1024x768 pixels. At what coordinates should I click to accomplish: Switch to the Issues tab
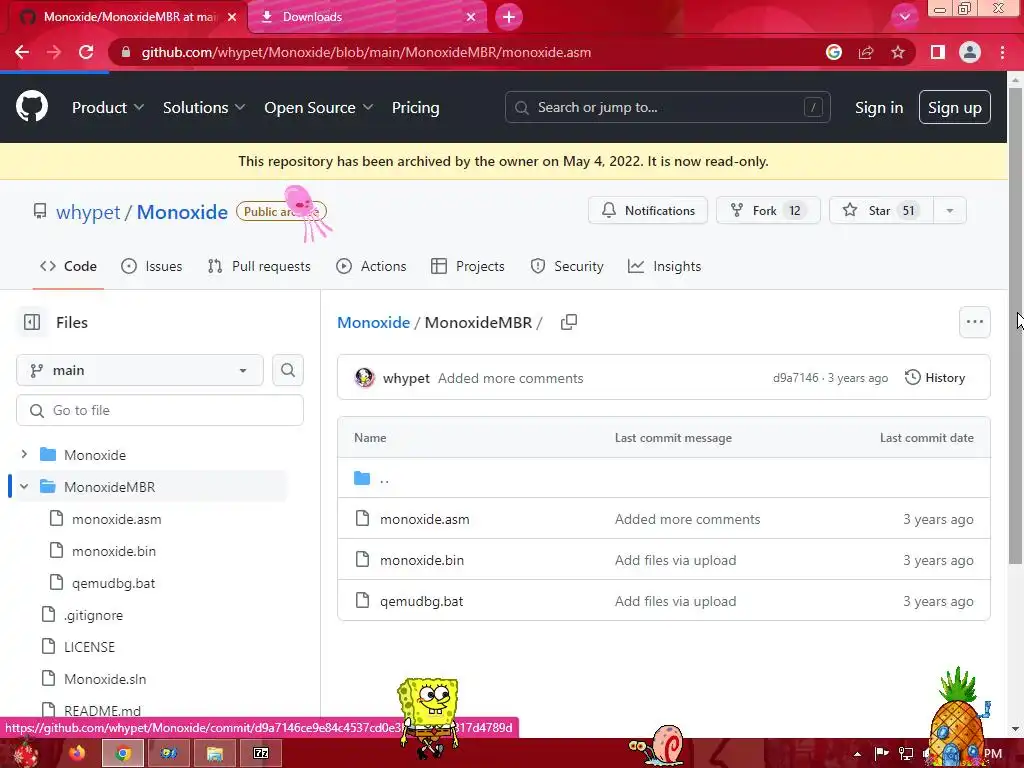[x=152, y=266]
